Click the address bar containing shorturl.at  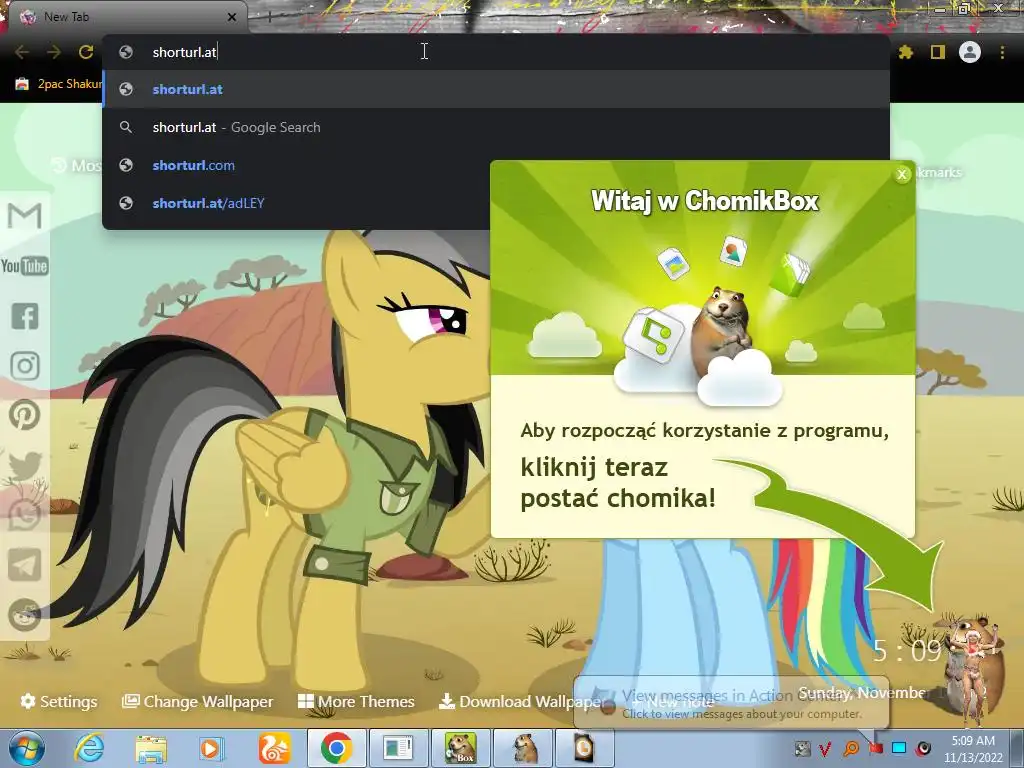[x=496, y=52]
